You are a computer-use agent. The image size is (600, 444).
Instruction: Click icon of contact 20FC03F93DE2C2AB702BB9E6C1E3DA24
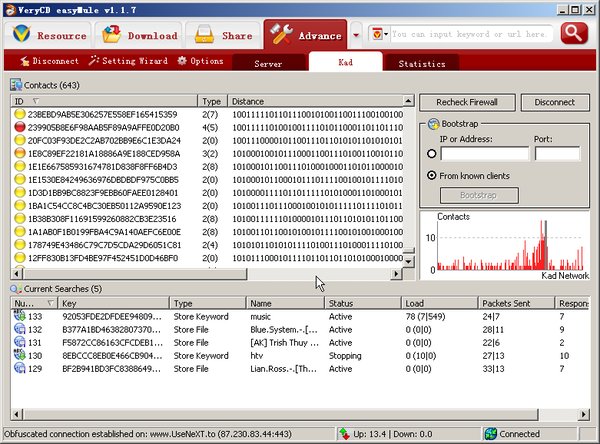(20, 140)
